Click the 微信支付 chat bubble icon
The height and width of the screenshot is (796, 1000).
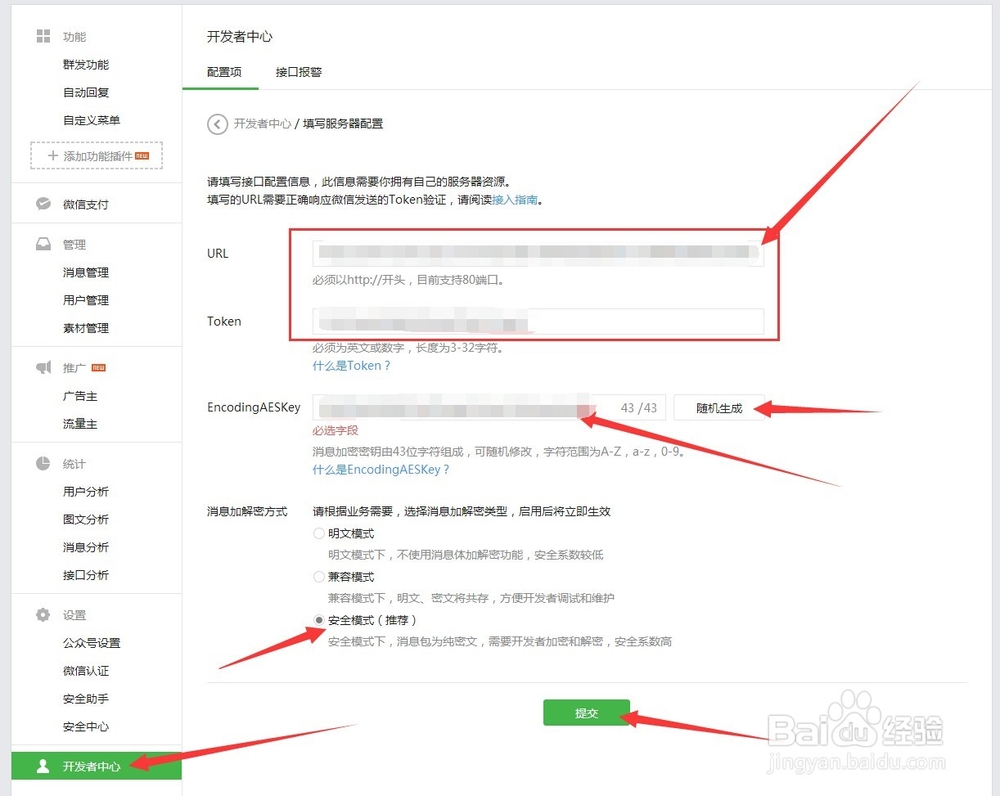pos(43,203)
